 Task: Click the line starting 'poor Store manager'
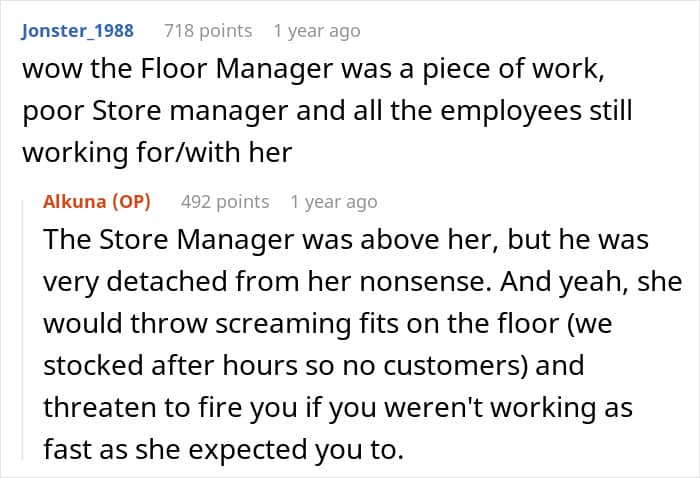pos(327,111)
